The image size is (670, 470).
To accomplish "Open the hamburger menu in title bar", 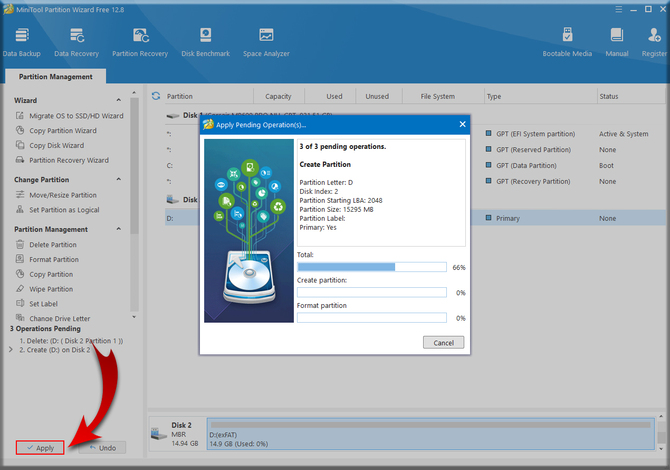I will pos(618,9).
